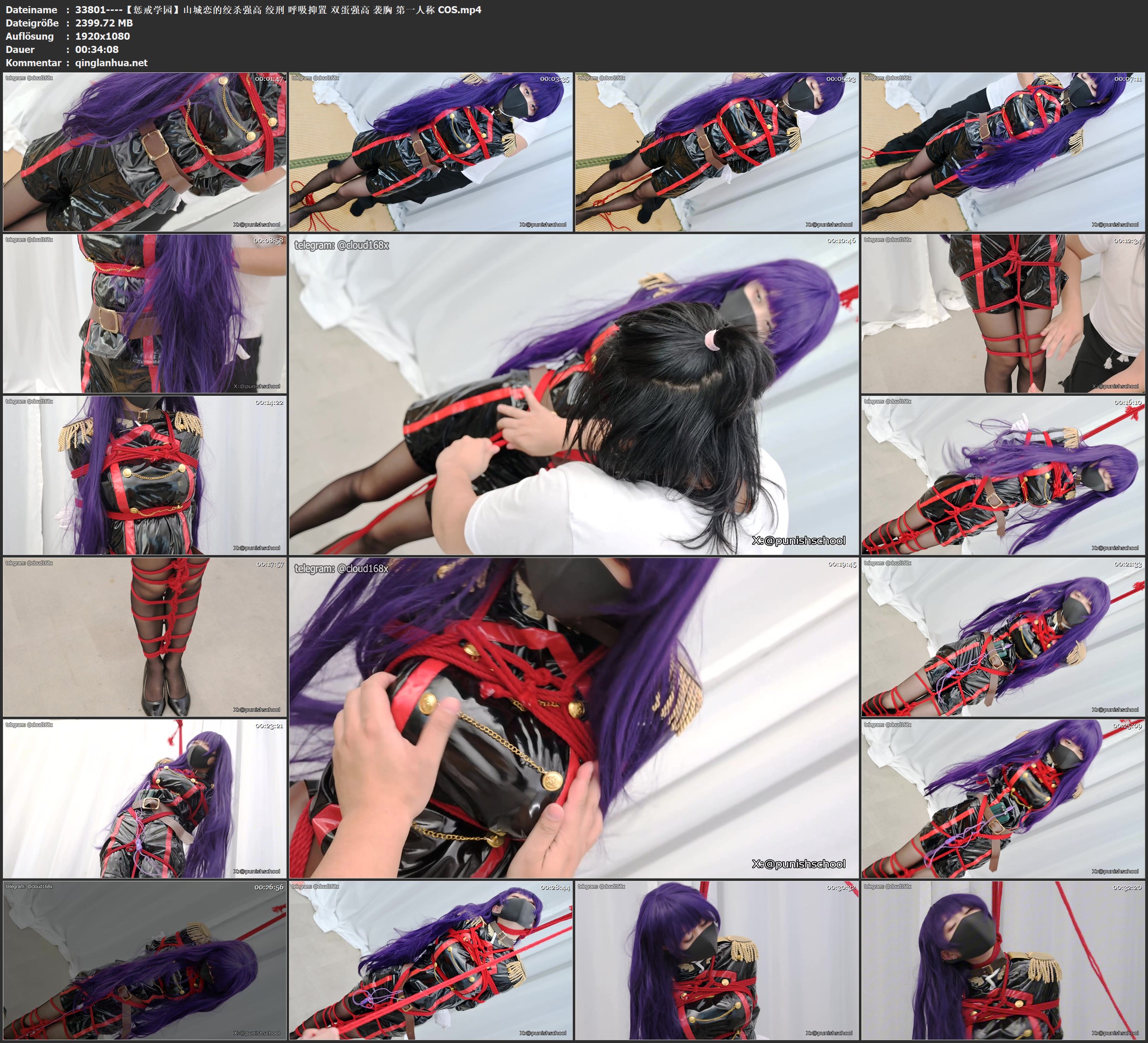Image resolution: width=1148 pixels, height=1043 pixels.
Task: Select the thumbnail marked 00:05:23
Action: [717, 151]
